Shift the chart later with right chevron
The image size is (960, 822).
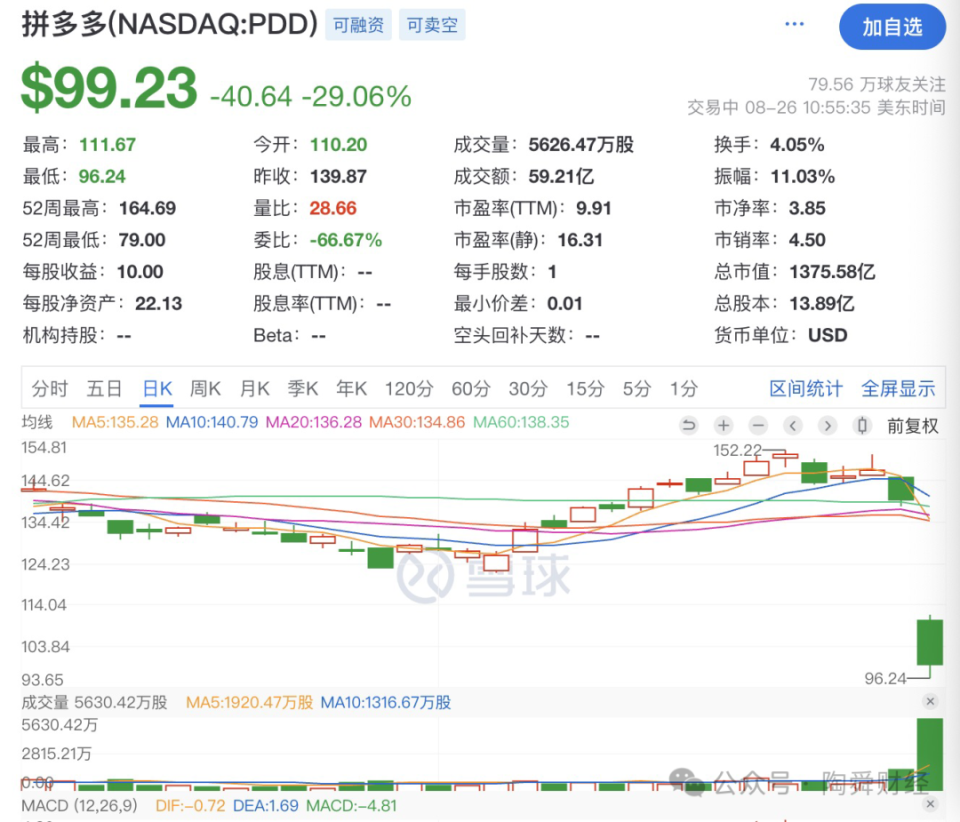[x=827, y=425]
